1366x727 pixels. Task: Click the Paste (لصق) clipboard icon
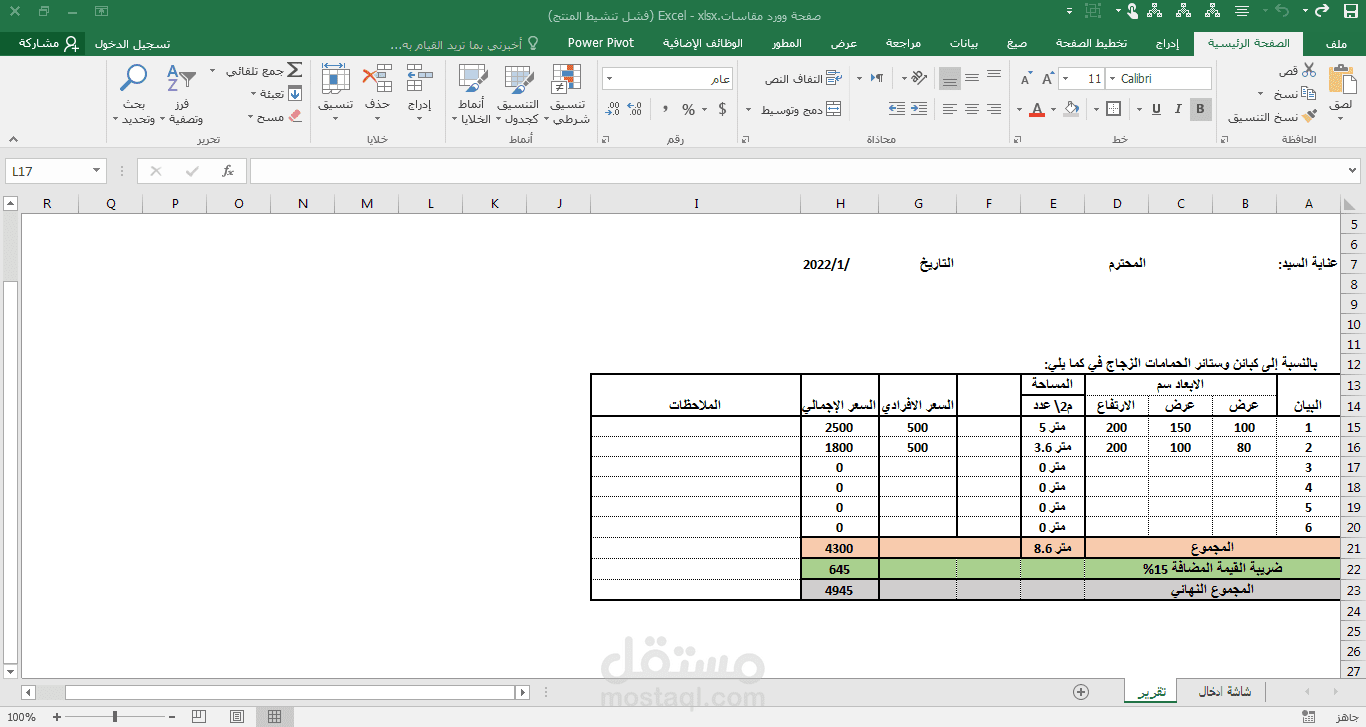(x=1341, y=80)
